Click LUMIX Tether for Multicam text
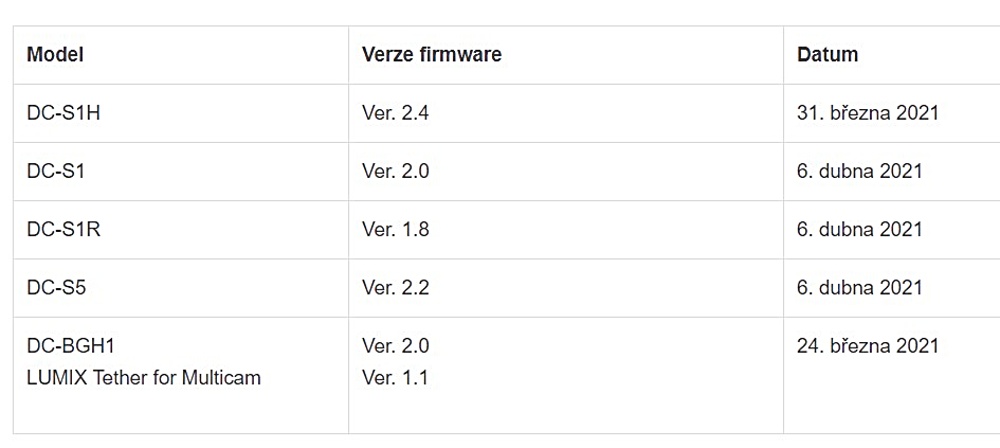 [143, 378]
